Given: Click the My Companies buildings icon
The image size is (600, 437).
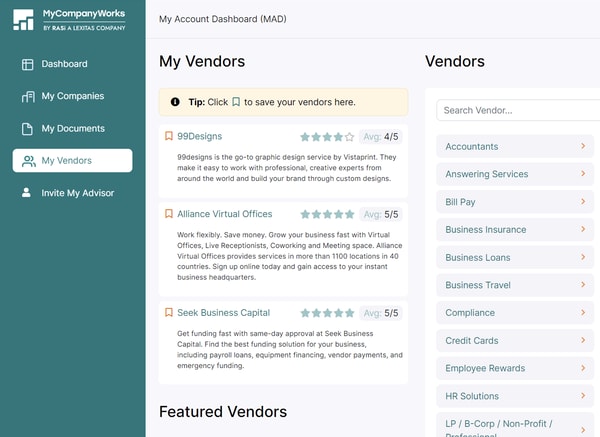Looking at the screenshot, I should point(28,96).
